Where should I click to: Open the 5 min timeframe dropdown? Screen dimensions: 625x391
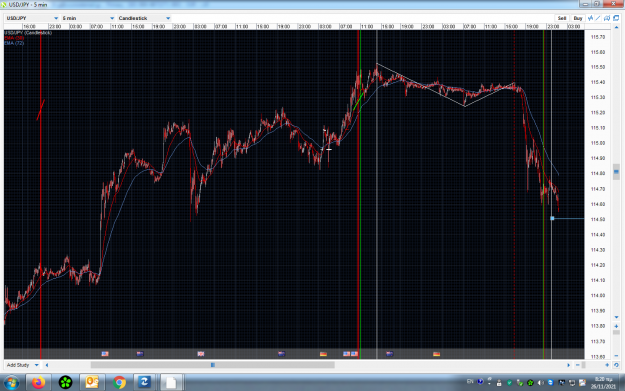pyautogui.click(x=88, y=18)
